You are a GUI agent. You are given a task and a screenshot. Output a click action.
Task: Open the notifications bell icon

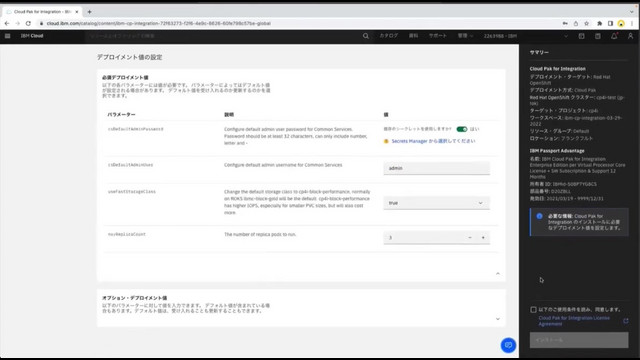[614, 36]
